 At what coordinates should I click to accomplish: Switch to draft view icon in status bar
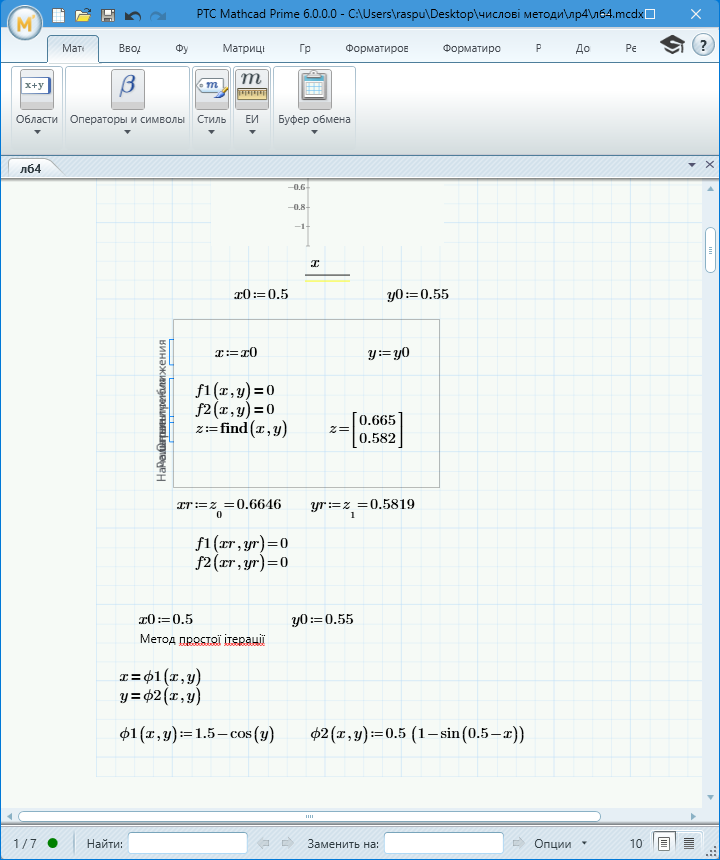[689, 843]
